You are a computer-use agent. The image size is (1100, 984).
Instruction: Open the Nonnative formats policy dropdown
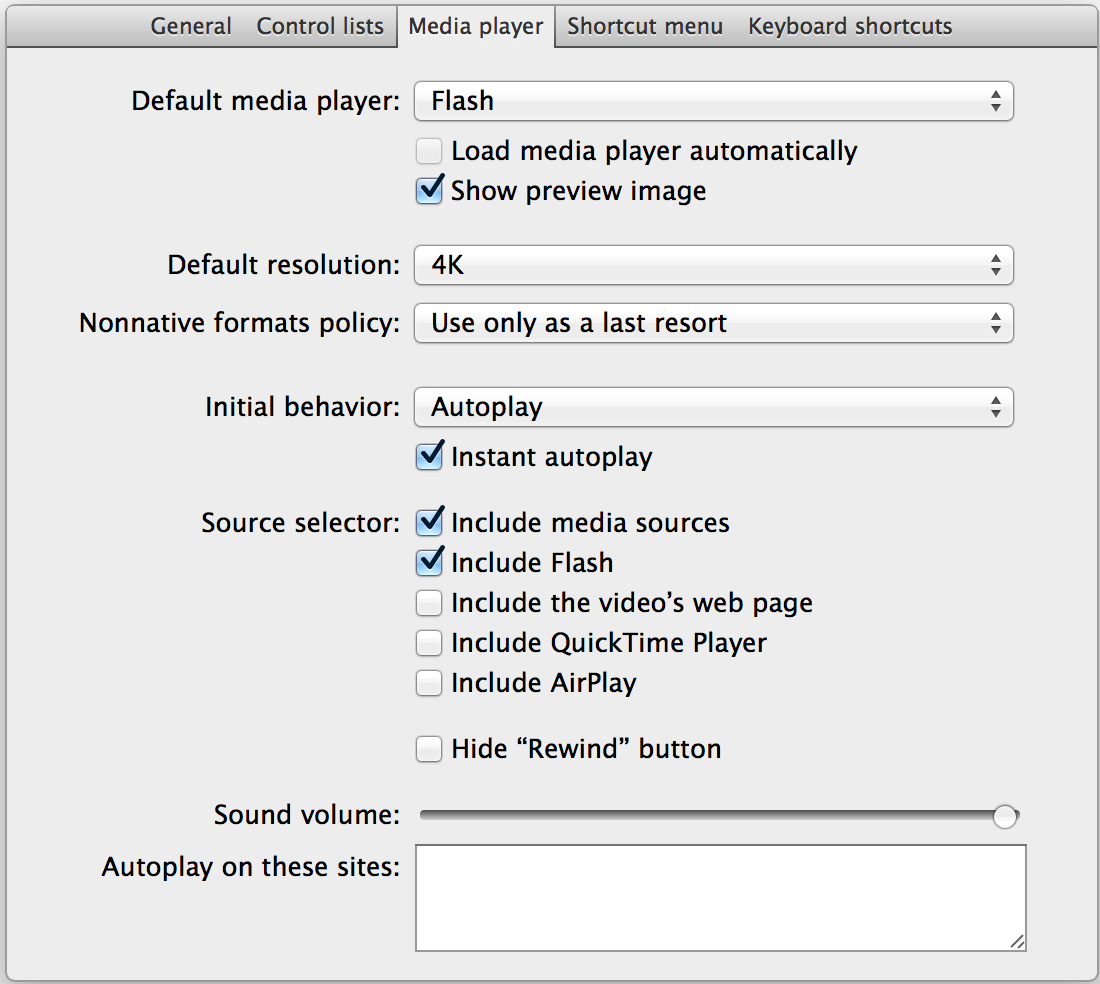[x=713, y=323]
